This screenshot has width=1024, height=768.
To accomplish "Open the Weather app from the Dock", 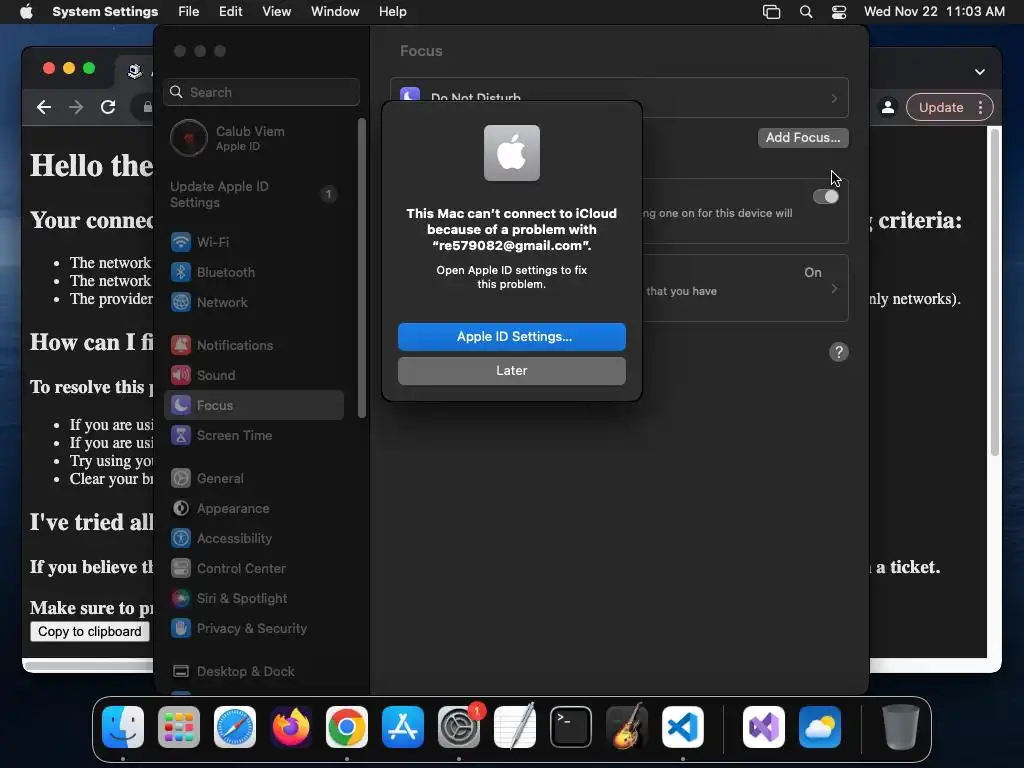I will click(x=820, y=727).
